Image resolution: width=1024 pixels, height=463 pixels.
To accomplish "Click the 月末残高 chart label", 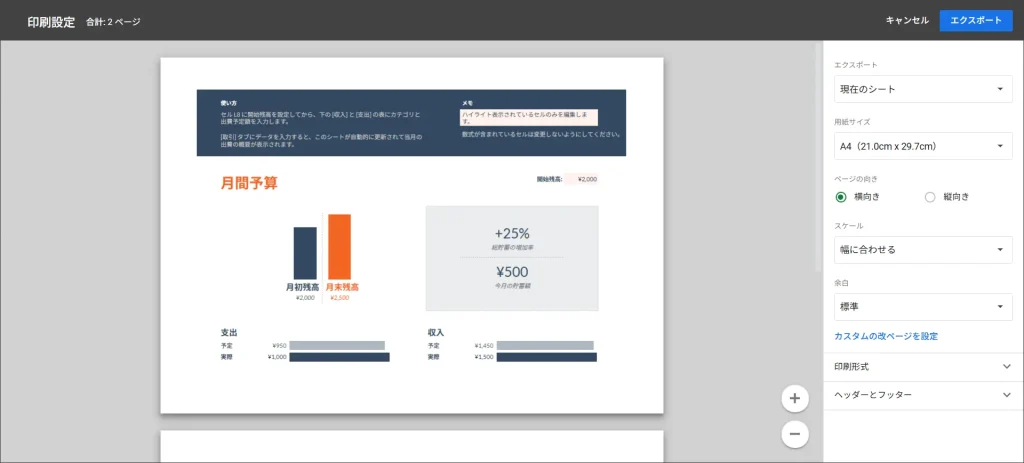I will pos(342,287).
